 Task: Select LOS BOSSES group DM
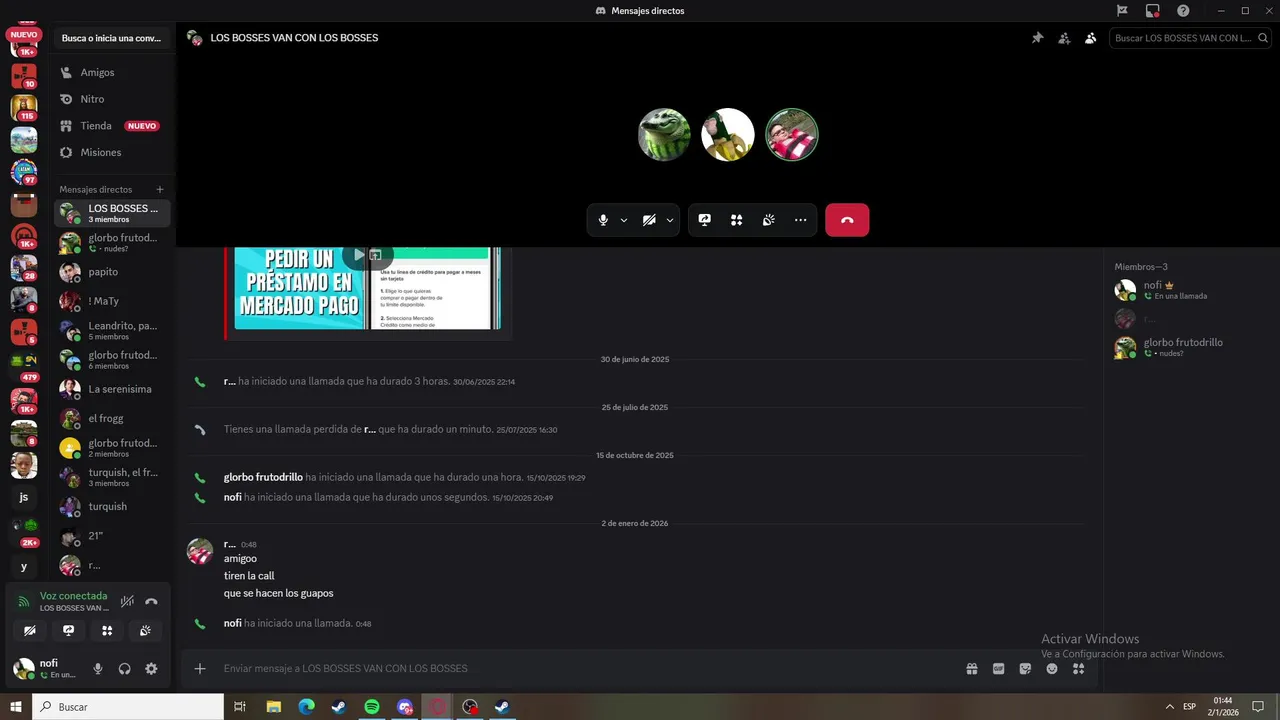tap(112, 213)
